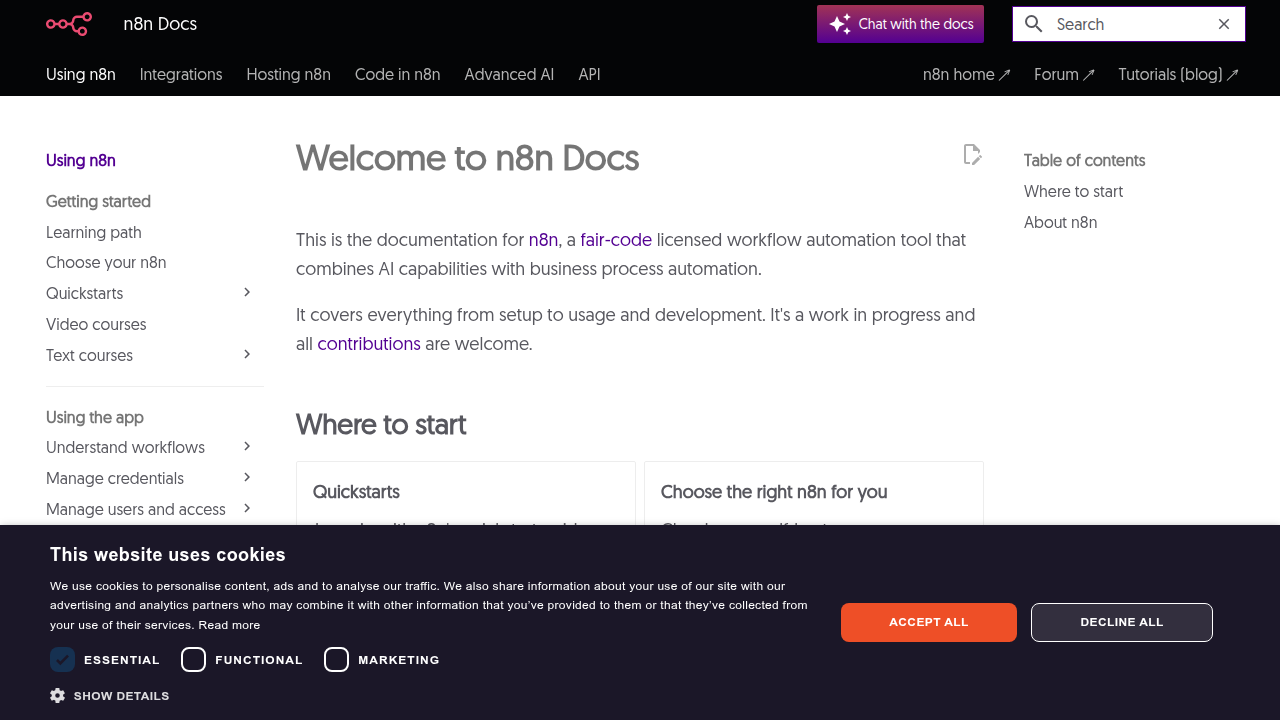Click the Chat with the docs button
Image resolution: width=1280 pixels, height=720 pixels.
pos(900,24)
